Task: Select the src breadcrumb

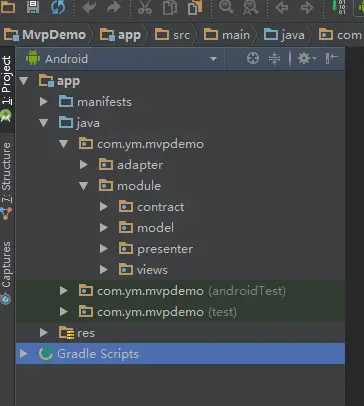Action: click(x=172, y=35)
